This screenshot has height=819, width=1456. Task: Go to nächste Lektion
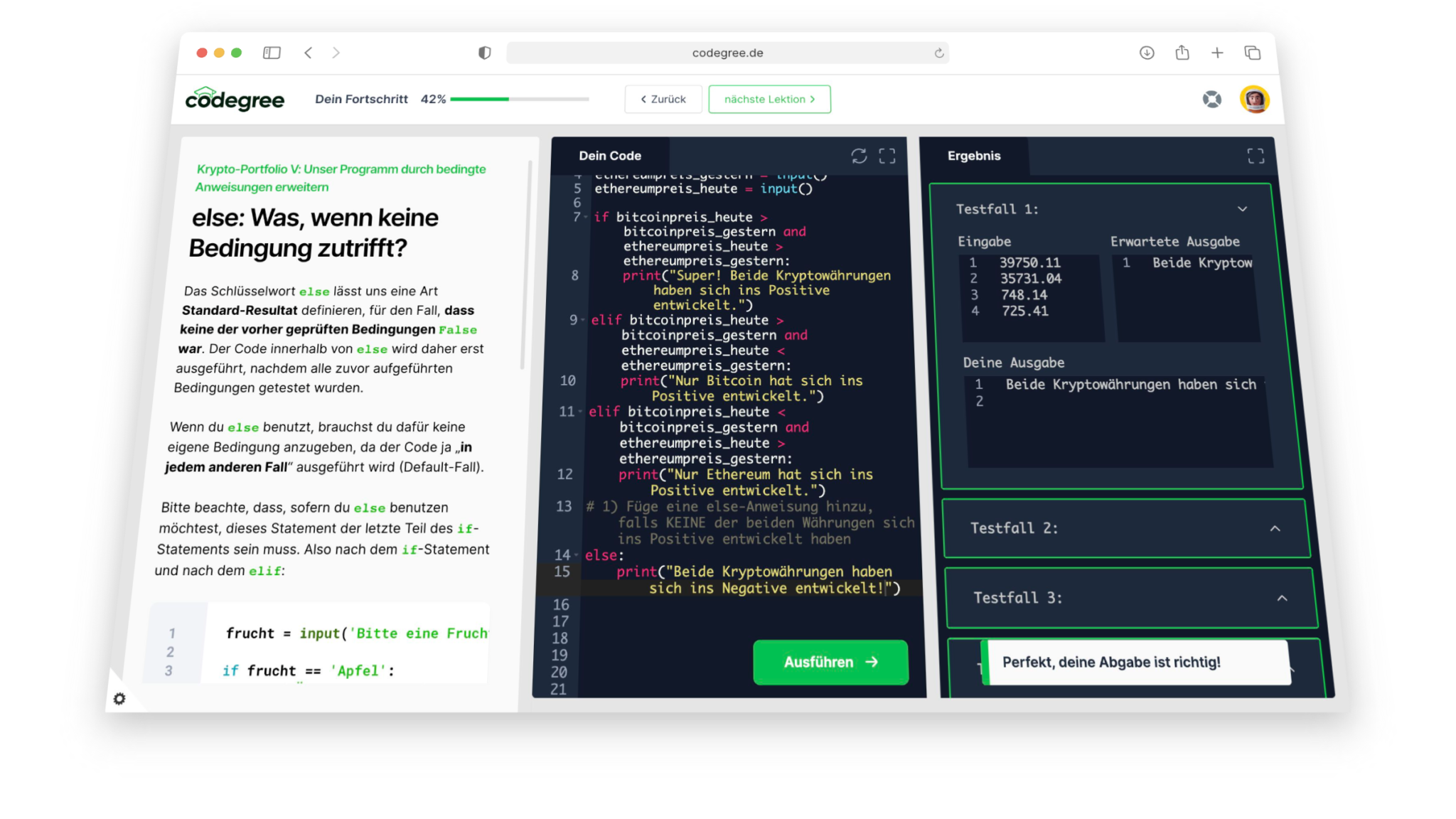pyautogui.click(x=769, y=99)
